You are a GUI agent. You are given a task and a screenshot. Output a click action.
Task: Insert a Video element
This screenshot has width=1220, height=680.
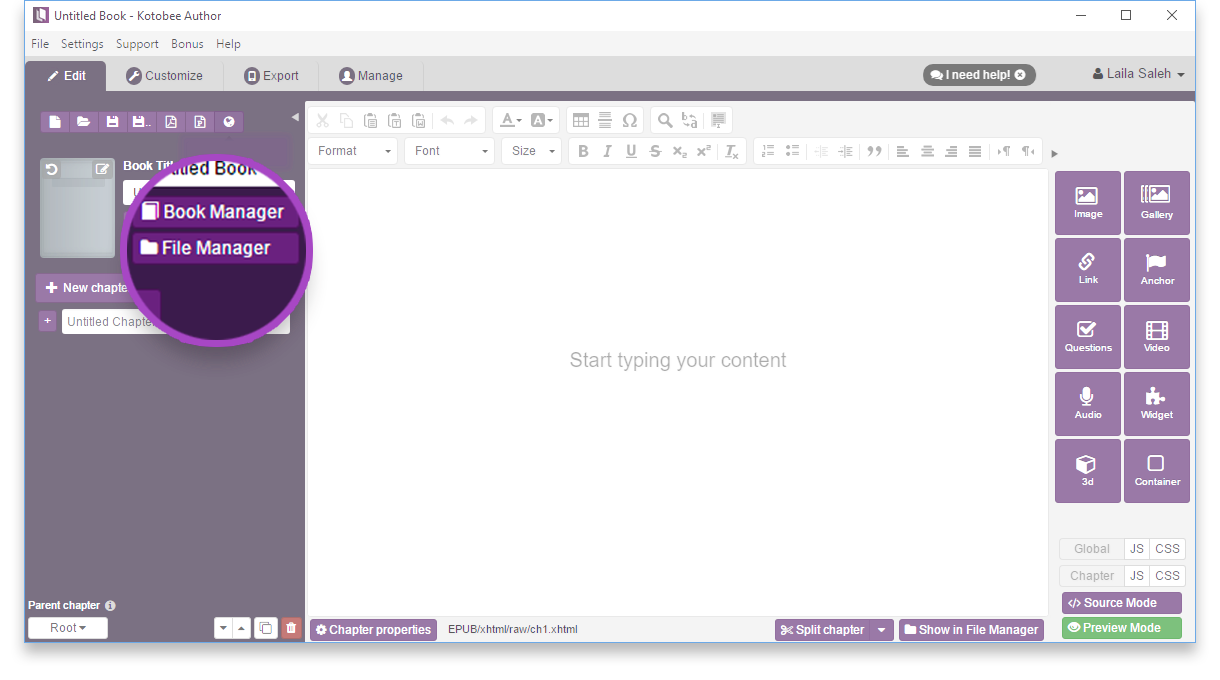(1156, 337)
